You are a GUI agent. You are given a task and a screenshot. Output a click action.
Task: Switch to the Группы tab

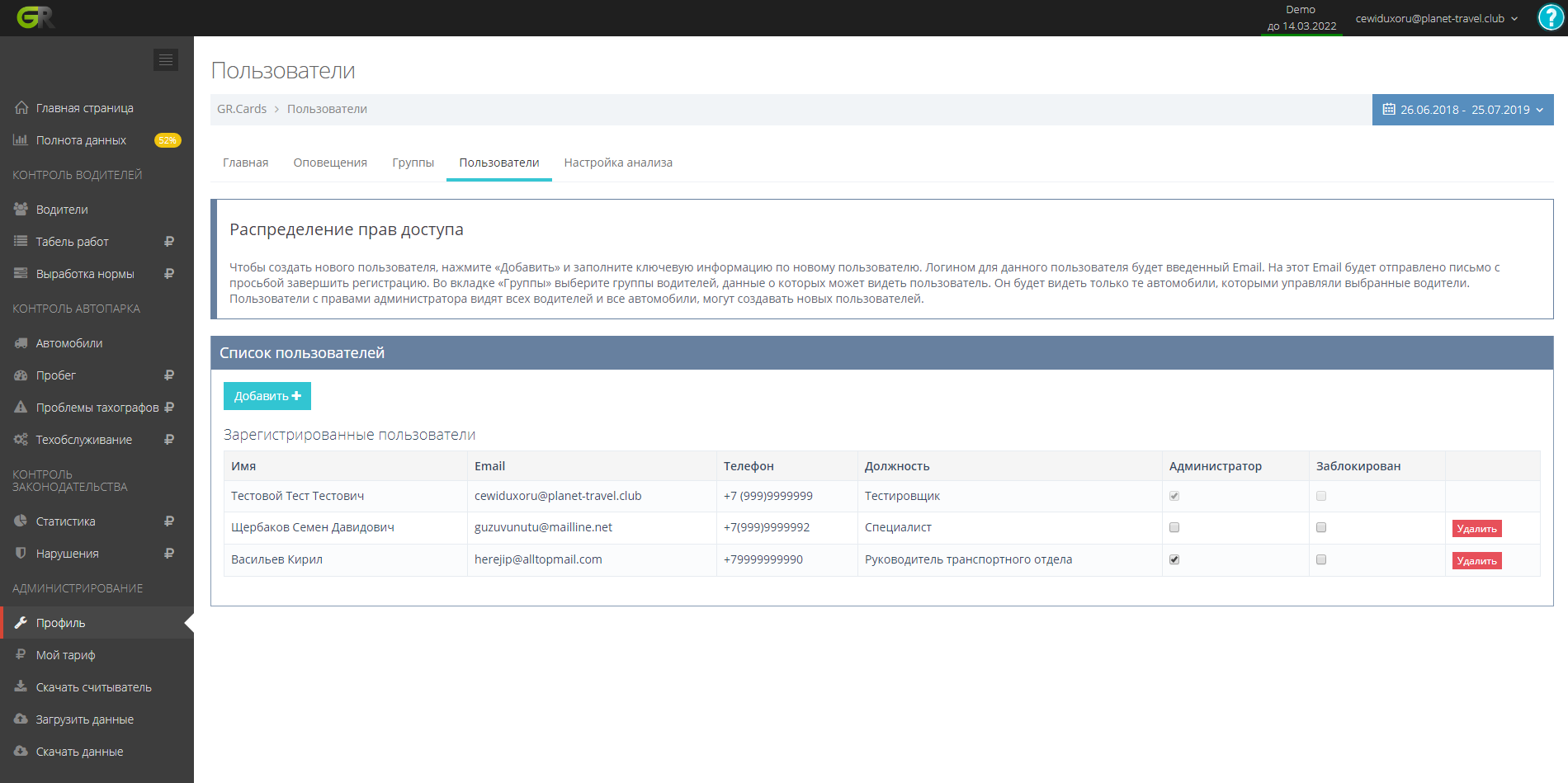(x=413, y=163)
